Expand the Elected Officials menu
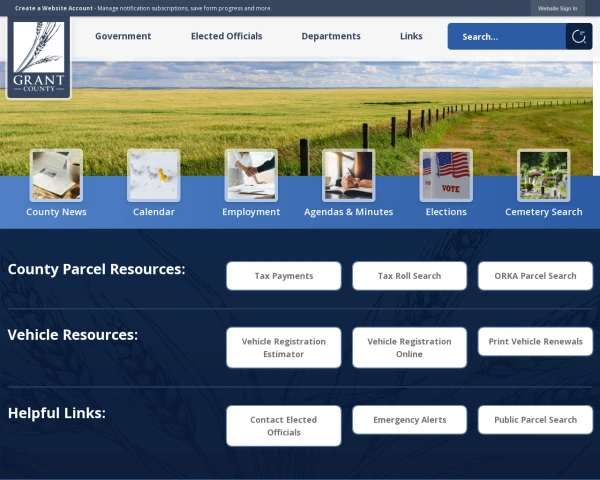Viewport: 600px width, 480px height. [226, 36]
